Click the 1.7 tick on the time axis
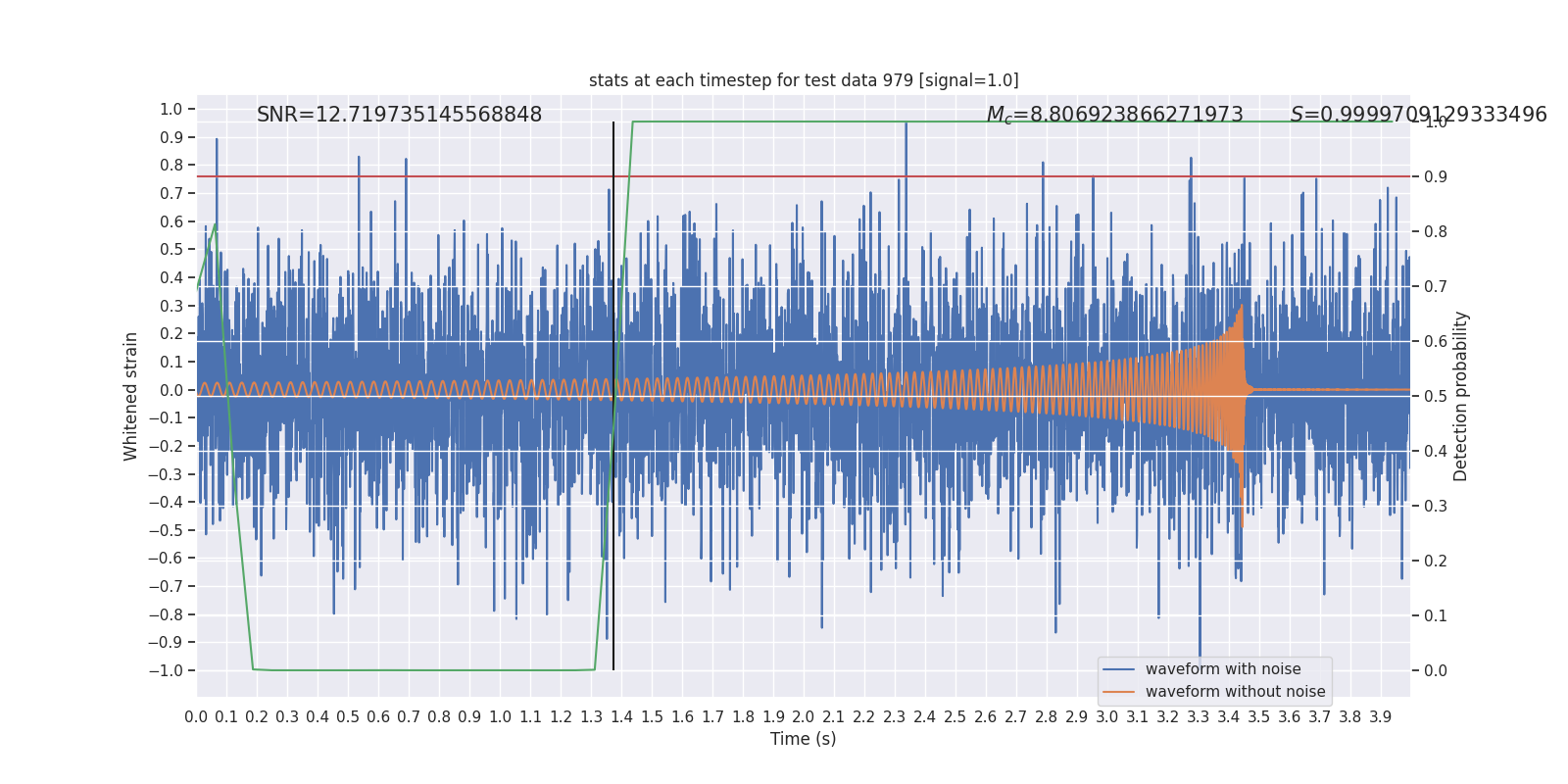1568x784 pixels. pyautogui.click(x=712, y=716)
